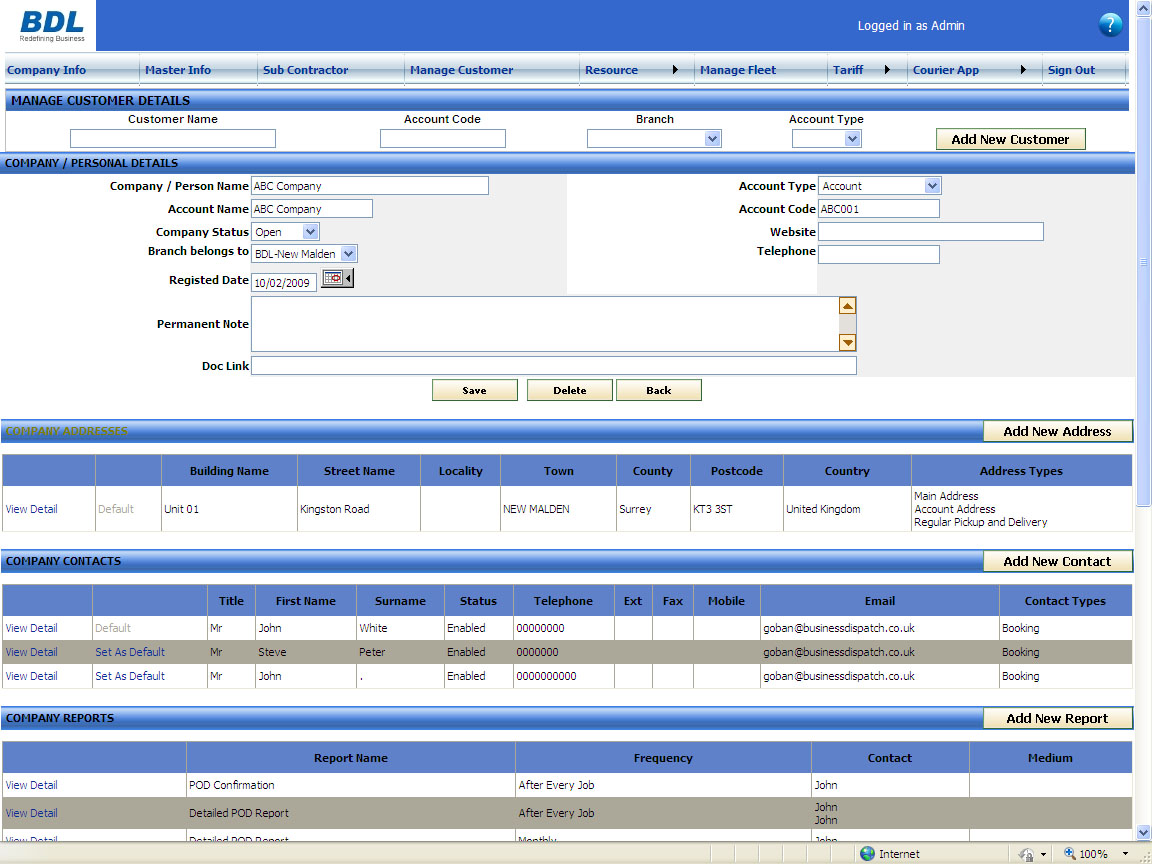Screen dimensions: 1152x864
Task: Click the Address Types column header
Action: (1021, 471)
